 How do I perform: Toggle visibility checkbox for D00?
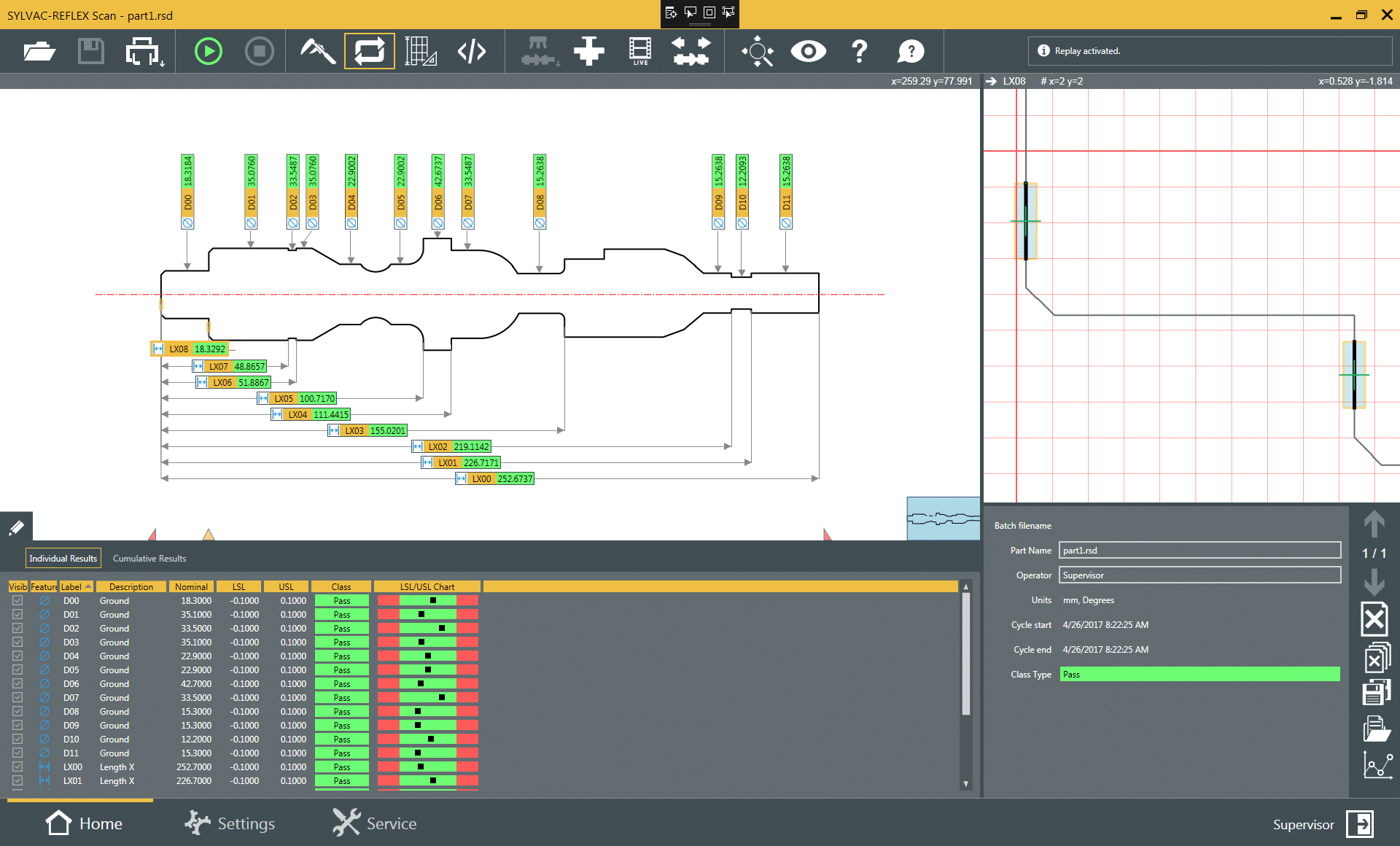tap(17, 601)
